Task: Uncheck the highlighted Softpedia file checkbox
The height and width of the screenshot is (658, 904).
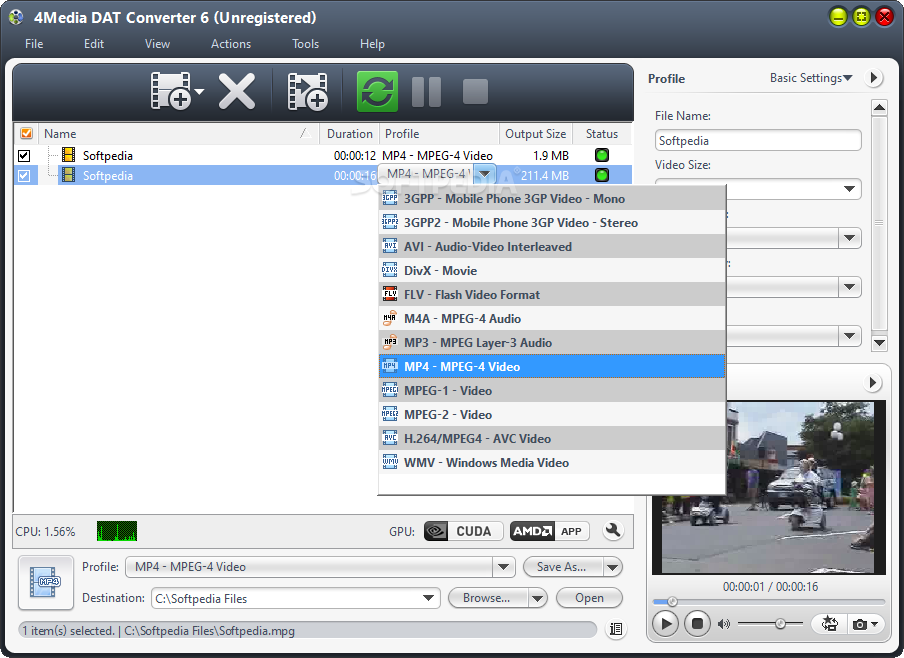Action: pos(24,175)
